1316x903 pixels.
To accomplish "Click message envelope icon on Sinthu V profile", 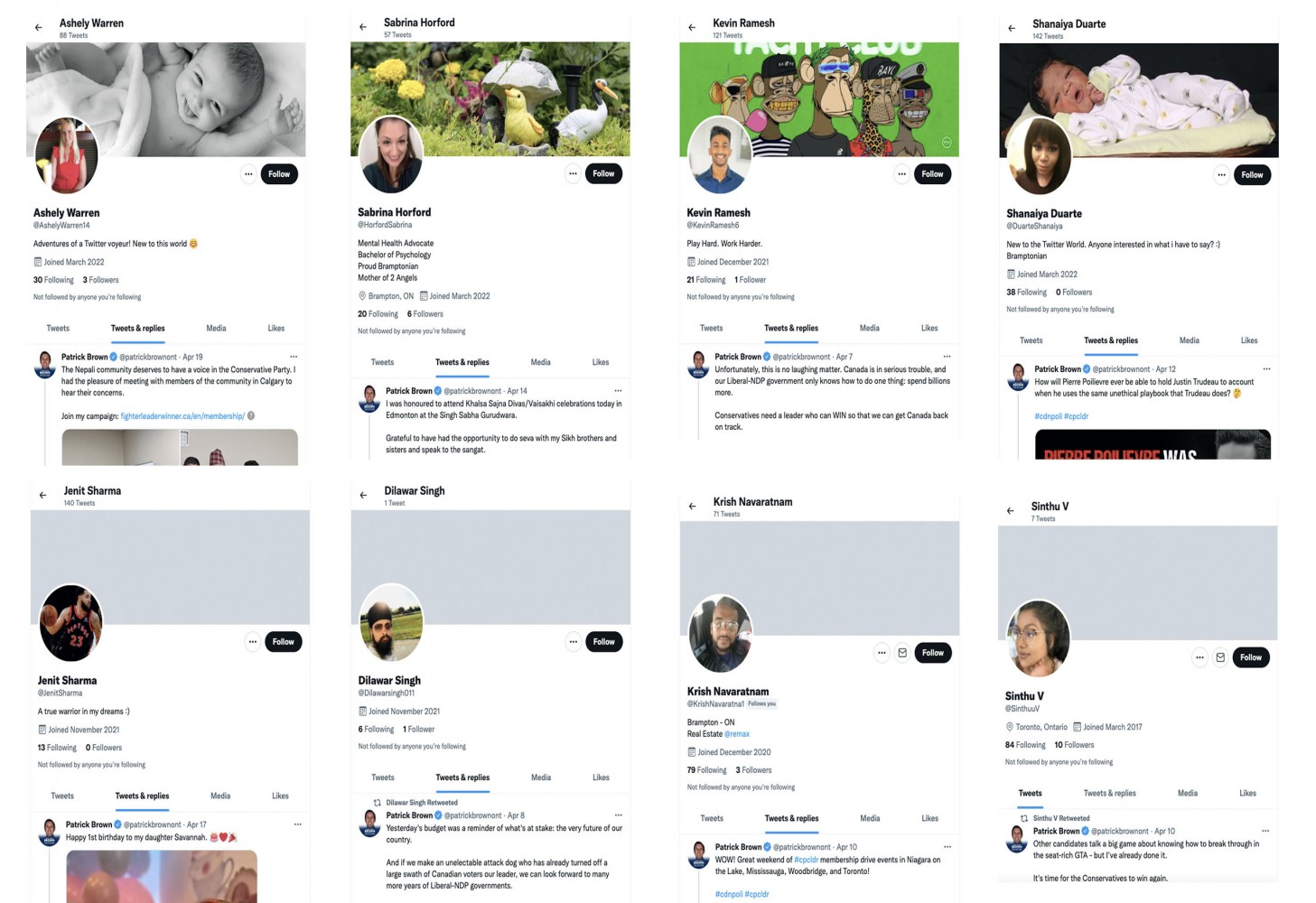I will tap(1220, 657).
